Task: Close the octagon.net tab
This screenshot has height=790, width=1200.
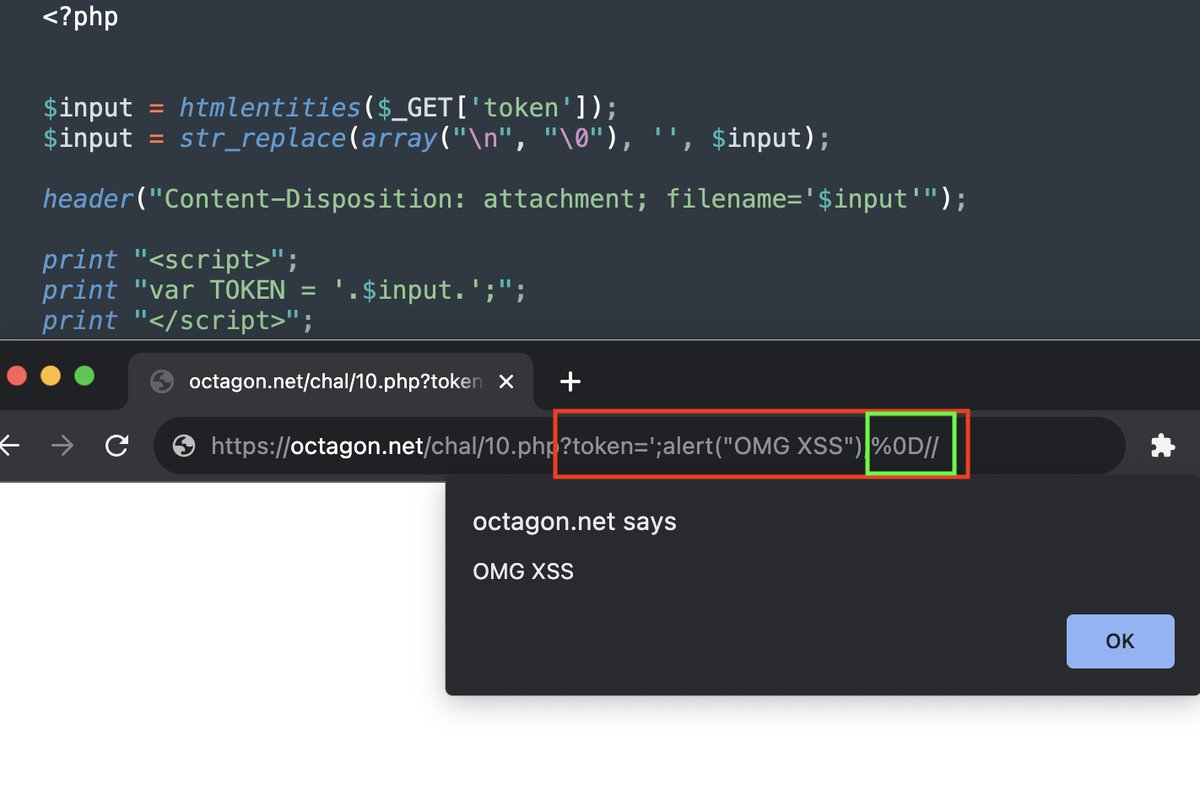Action: point(506,381)
